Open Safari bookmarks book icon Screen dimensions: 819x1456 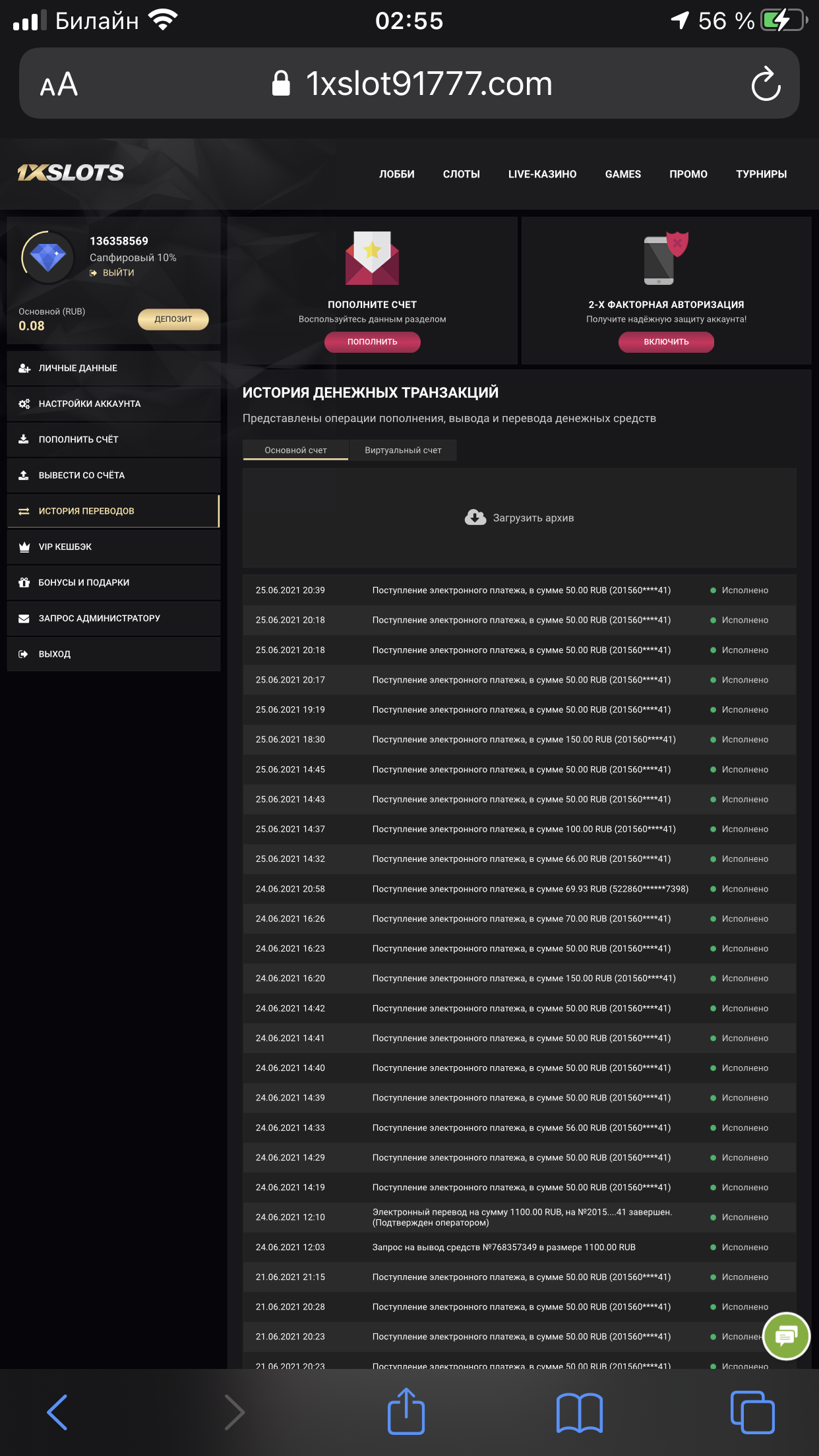pos(580,1412)
